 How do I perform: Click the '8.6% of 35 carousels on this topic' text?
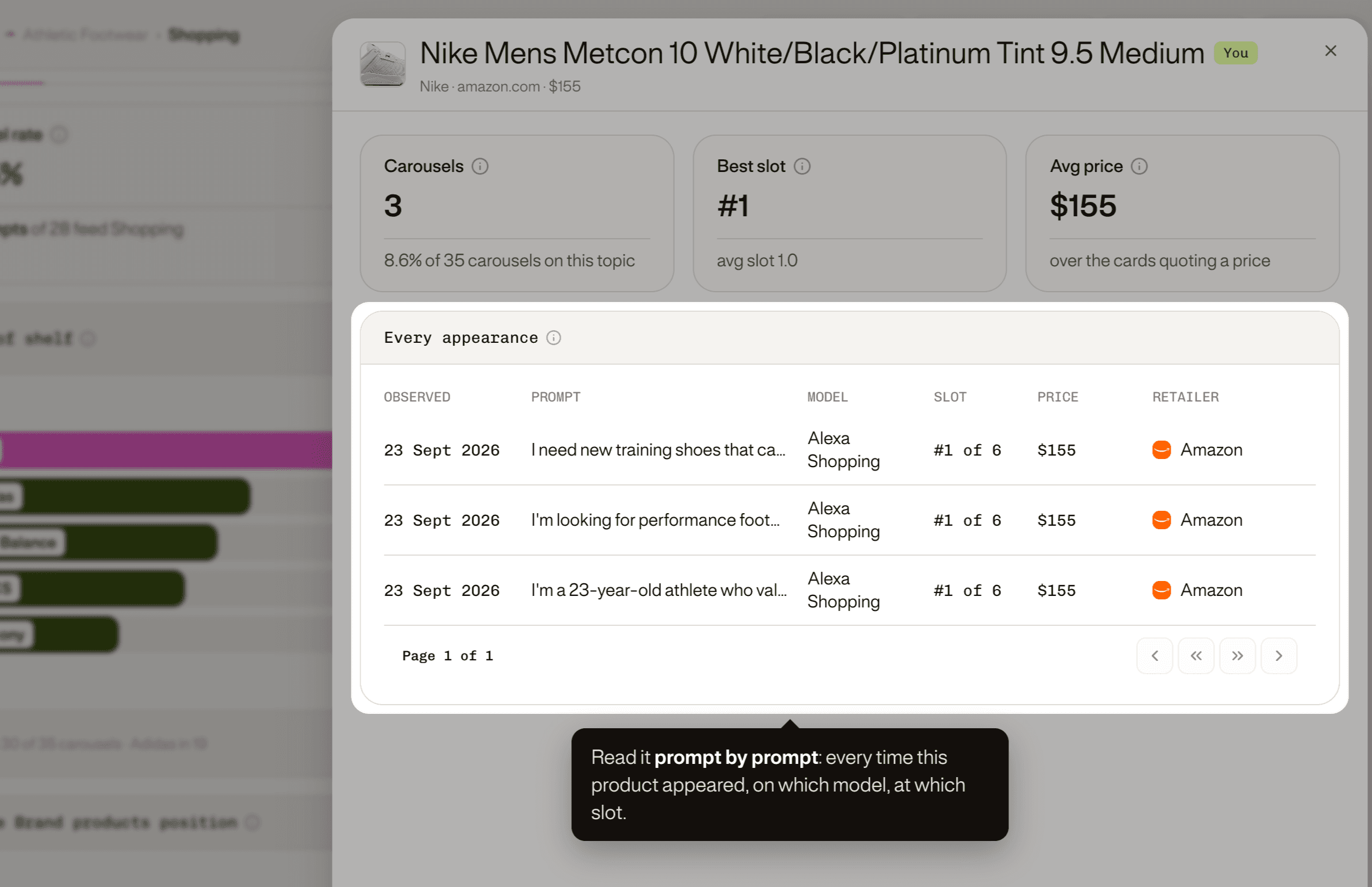509,261
